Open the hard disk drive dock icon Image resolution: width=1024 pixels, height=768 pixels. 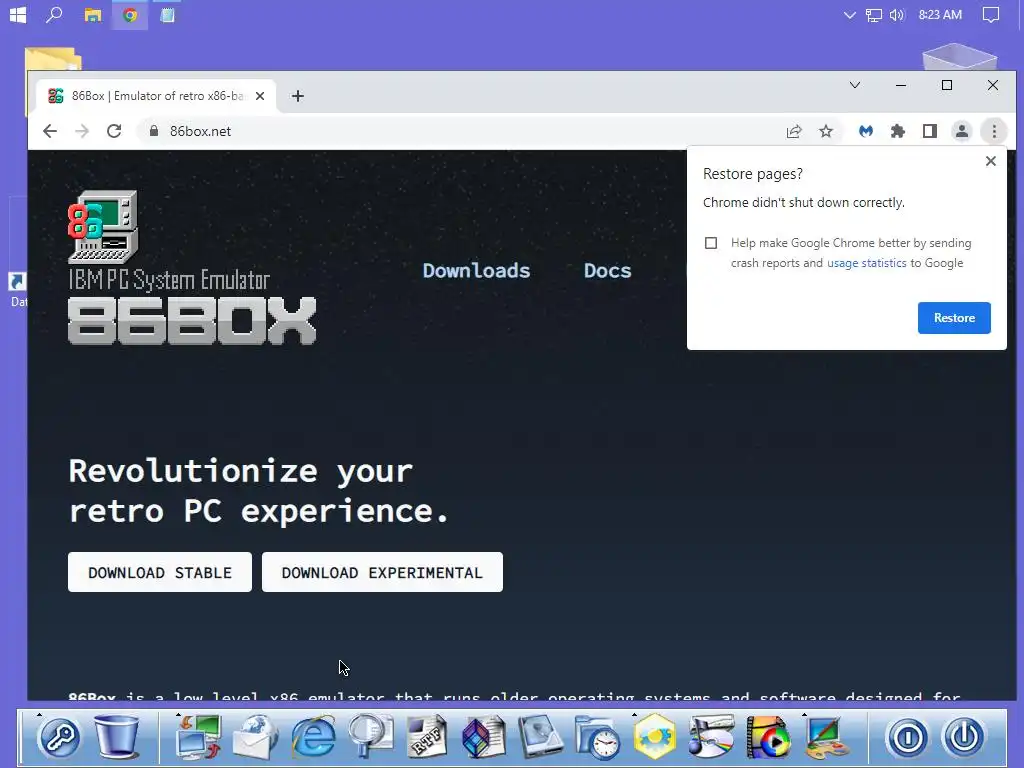point(541,737)
